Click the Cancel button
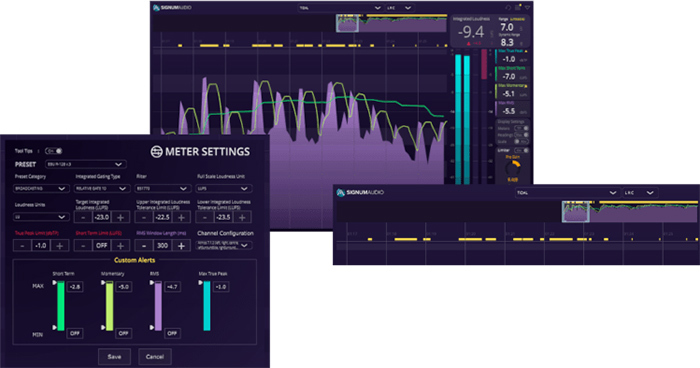Viewport: 700px width, 368px height. [x=154, y=357]
